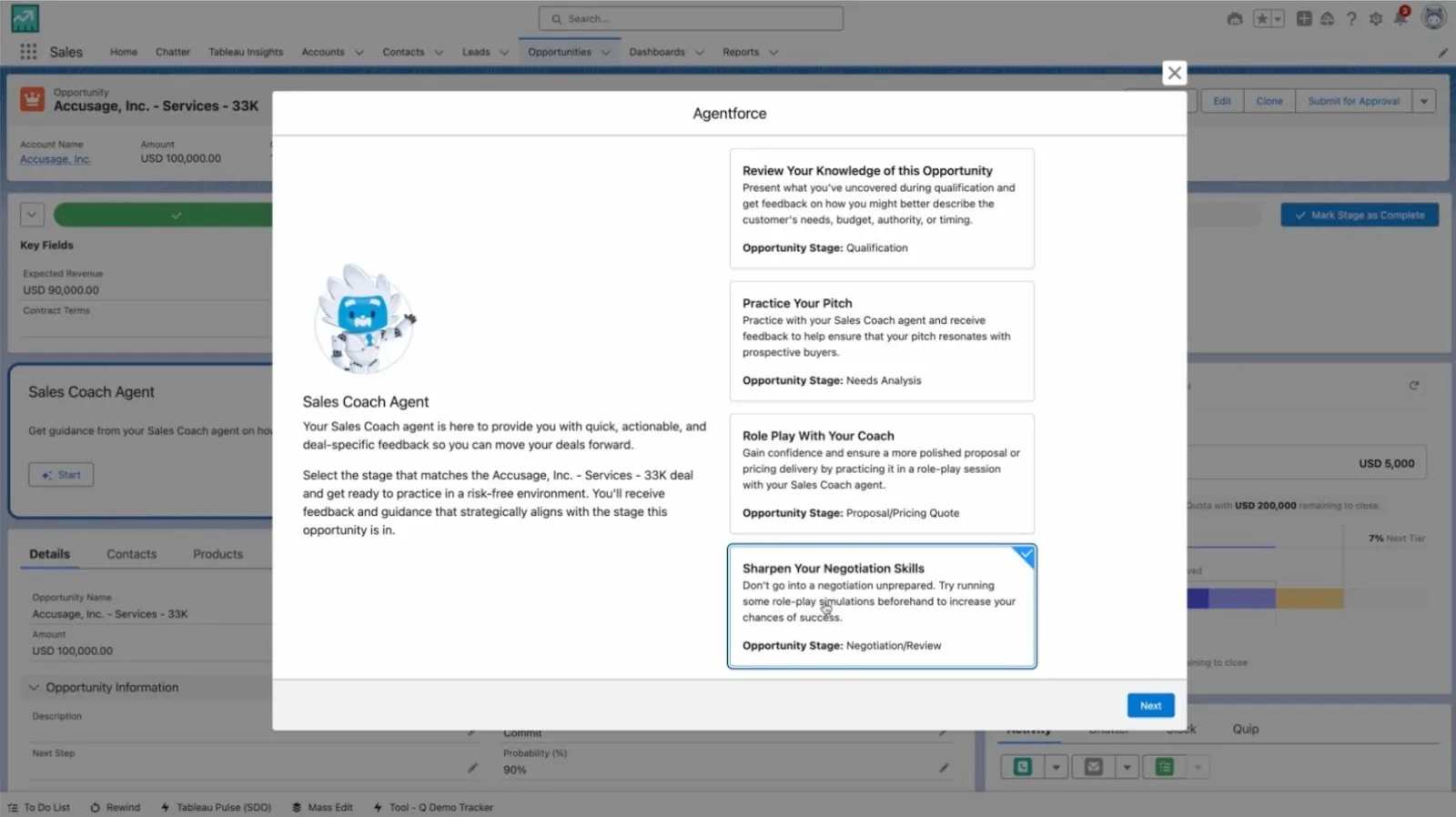Image resolution: width=1456 pixels, height=817 pixels.
Task: Open the dropdown beside Submit for Approval
Action: (x=1424, y=101)
